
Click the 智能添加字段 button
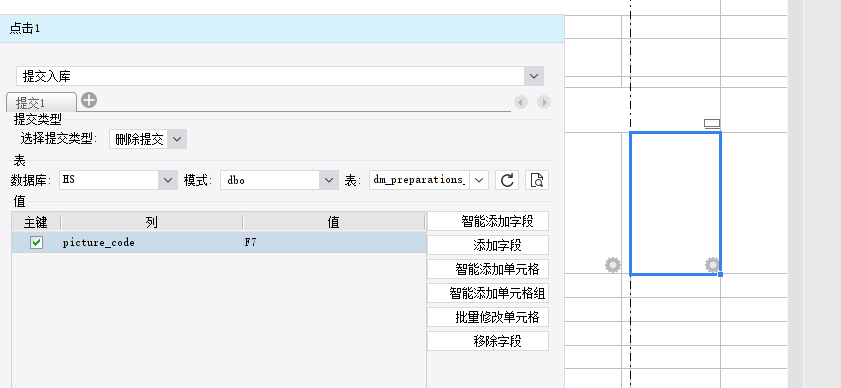click(488, 221)
